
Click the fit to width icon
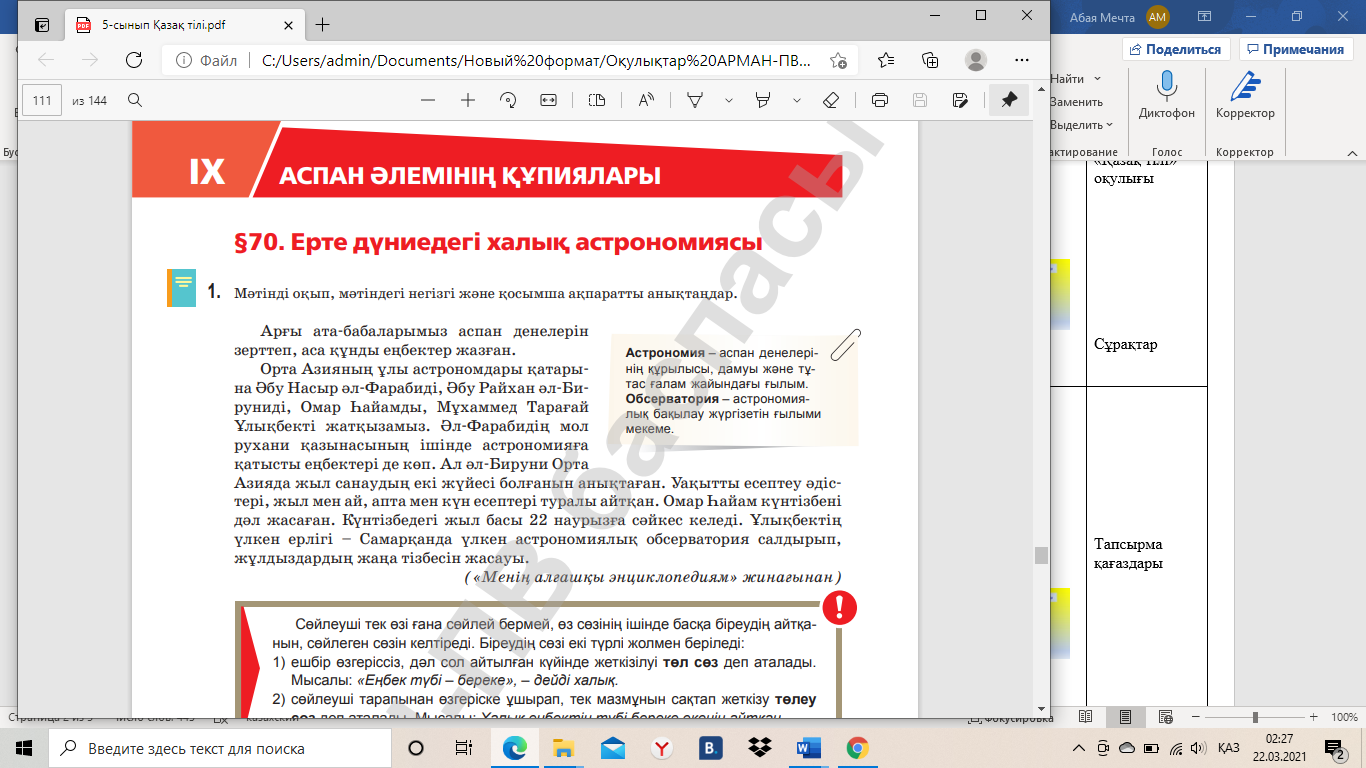548,100
